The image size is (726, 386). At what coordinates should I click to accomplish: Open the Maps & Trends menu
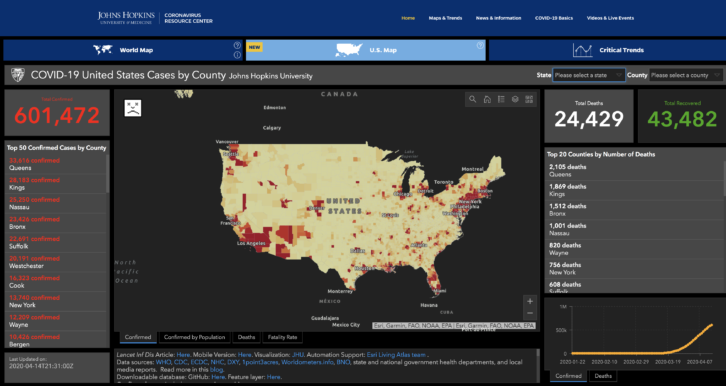click(445, 18)
